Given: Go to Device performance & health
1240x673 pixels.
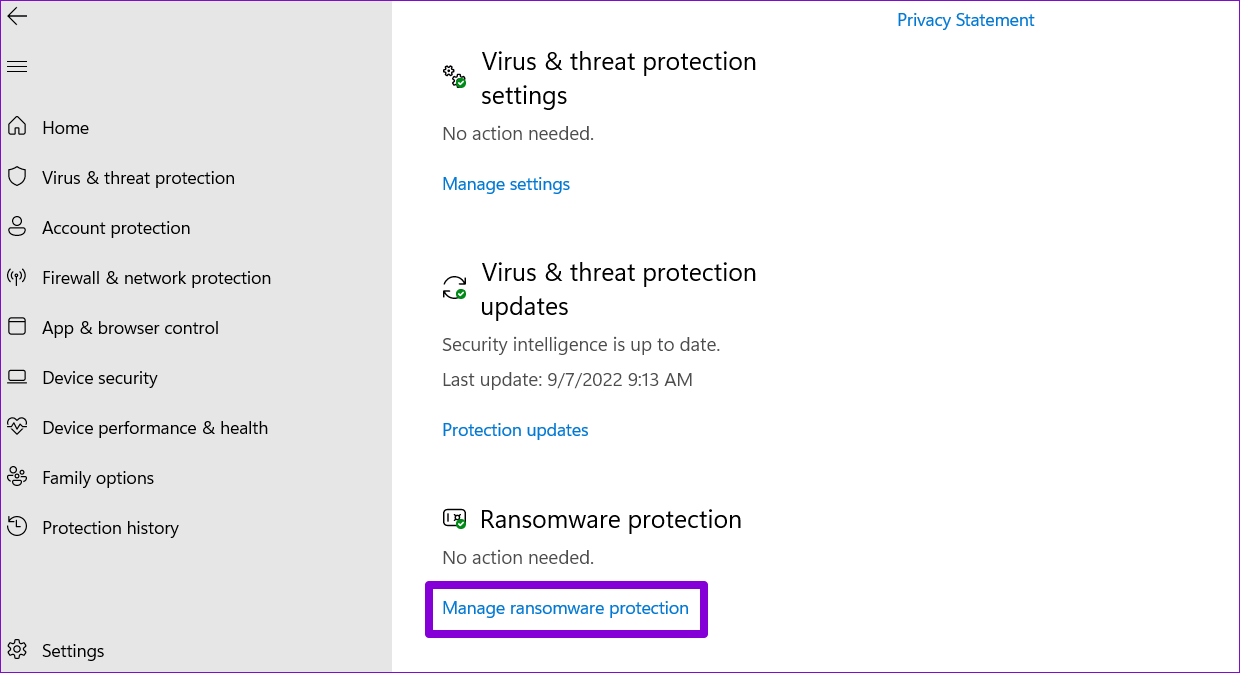Looking at the screenshot, I should coord(155,428).
